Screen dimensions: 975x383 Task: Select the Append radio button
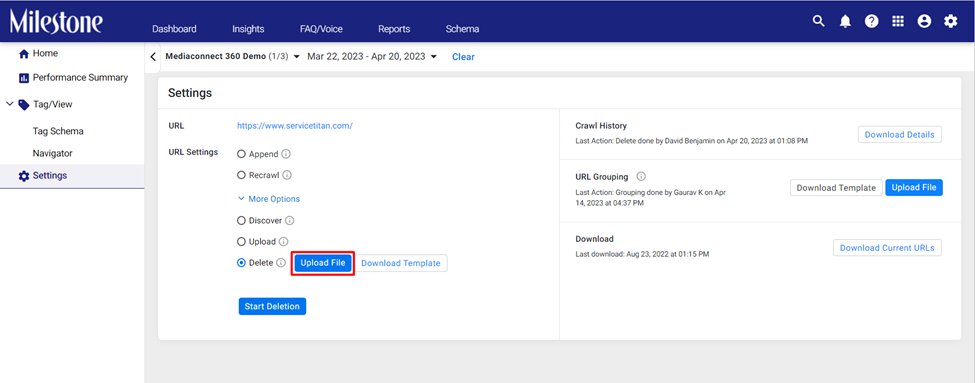pyautogui.click(x=241, y=154)
